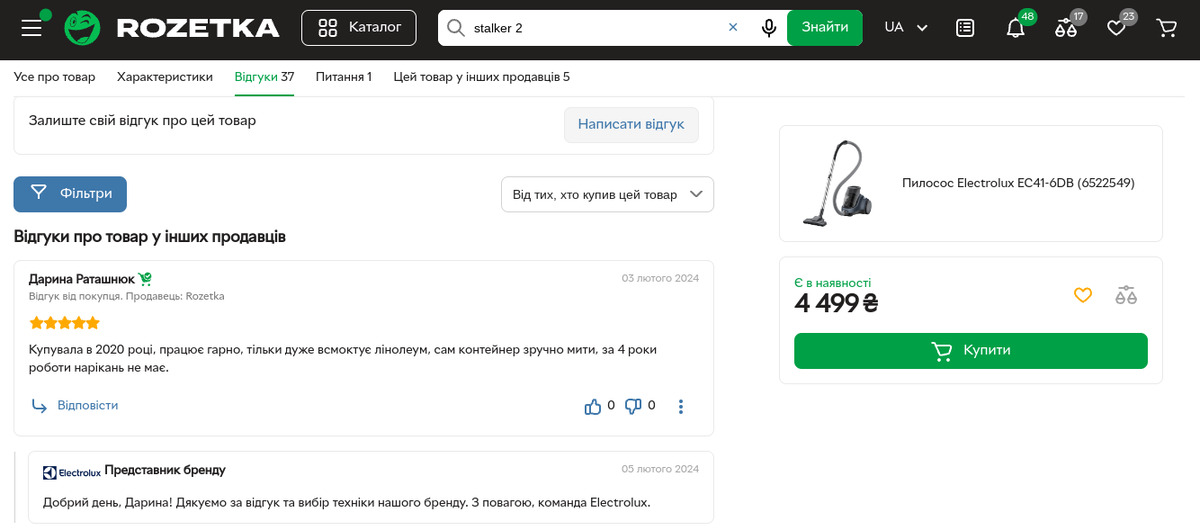Switch to Питання 1 tab

tap(344, 77)
